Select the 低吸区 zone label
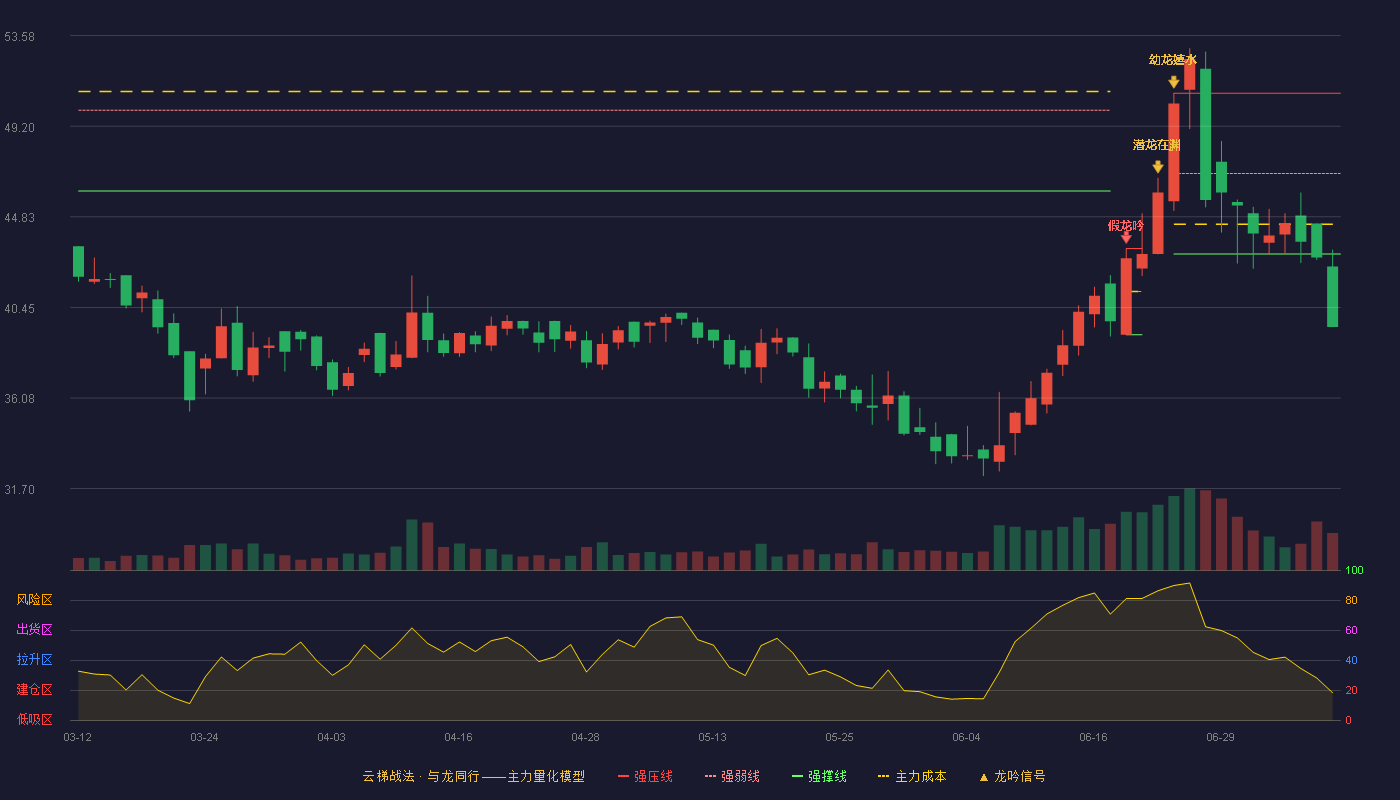Viewport: 1400px width, 800px height. click(x=35, y=720)
